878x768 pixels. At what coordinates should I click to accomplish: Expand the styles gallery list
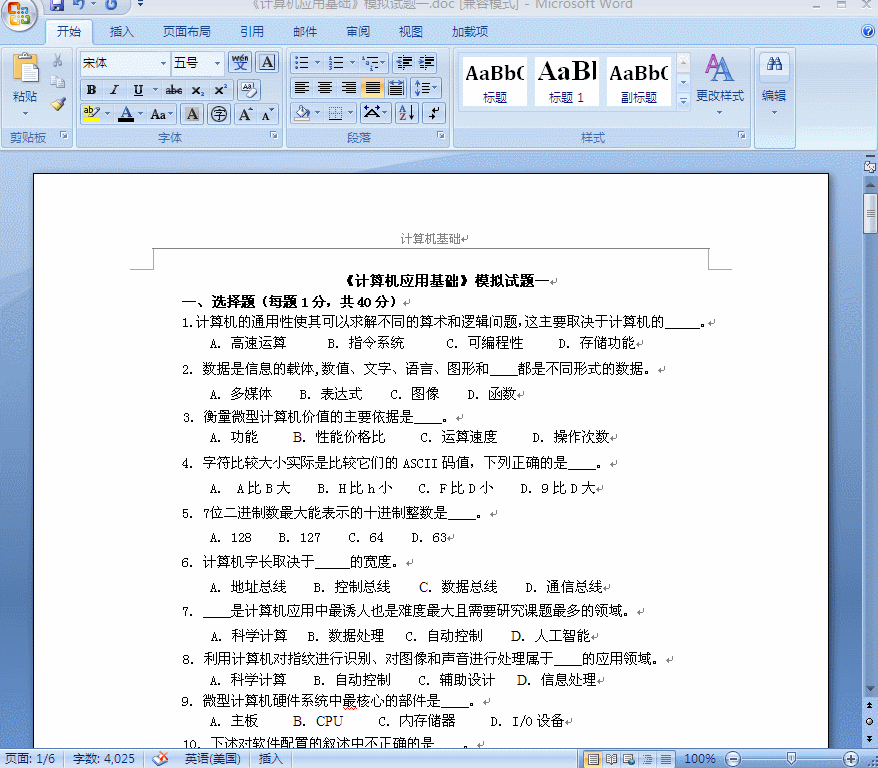(683, 102)
